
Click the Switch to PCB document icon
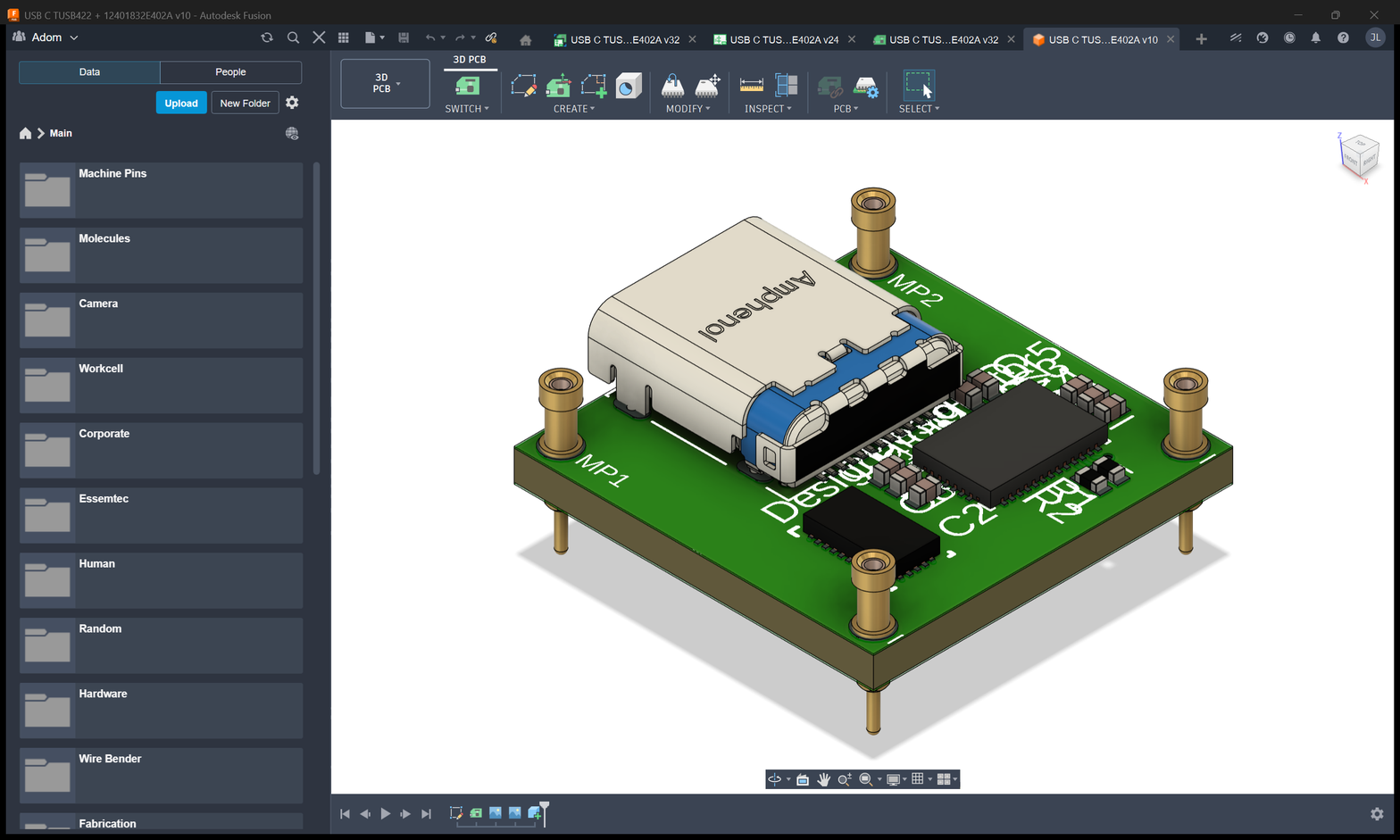(467, 86)
